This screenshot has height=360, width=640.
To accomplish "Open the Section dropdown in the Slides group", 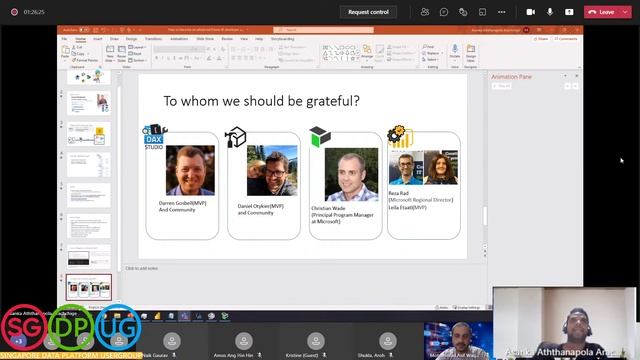I will coord(138,60).
